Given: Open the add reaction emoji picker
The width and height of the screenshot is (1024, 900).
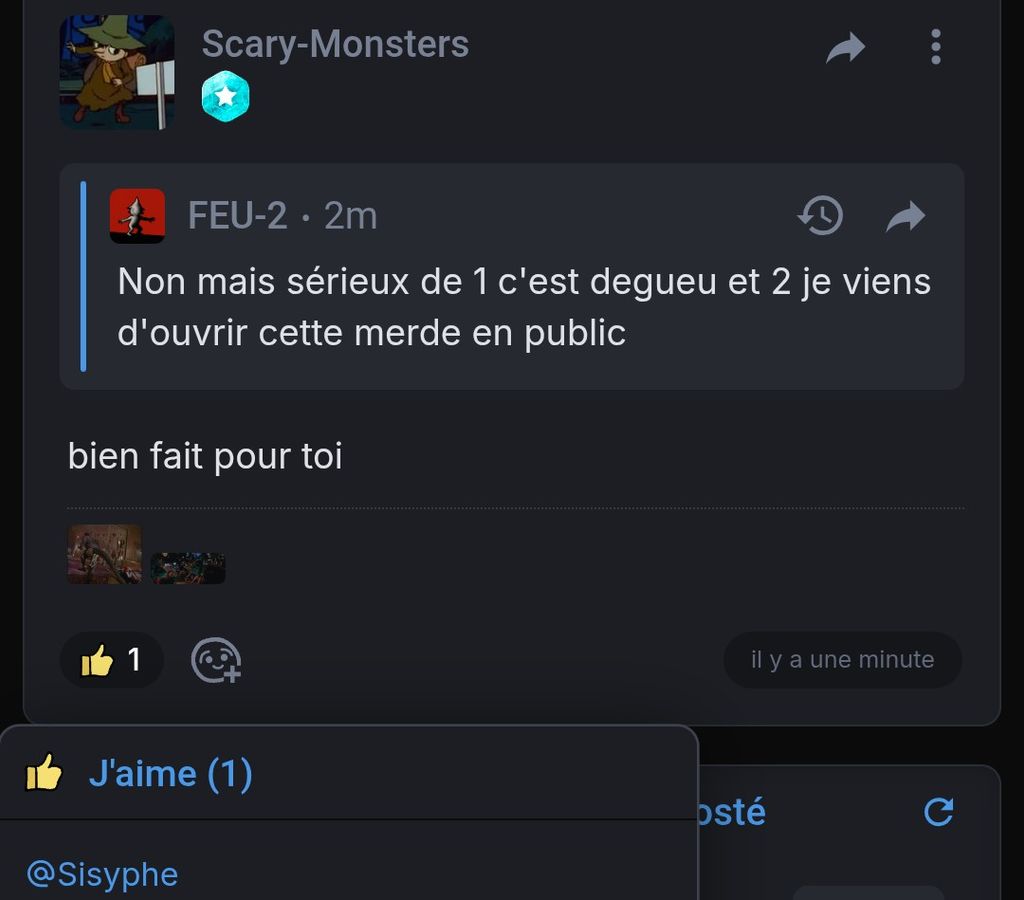Looking at the screenshot, I should [x=216, y=660].
